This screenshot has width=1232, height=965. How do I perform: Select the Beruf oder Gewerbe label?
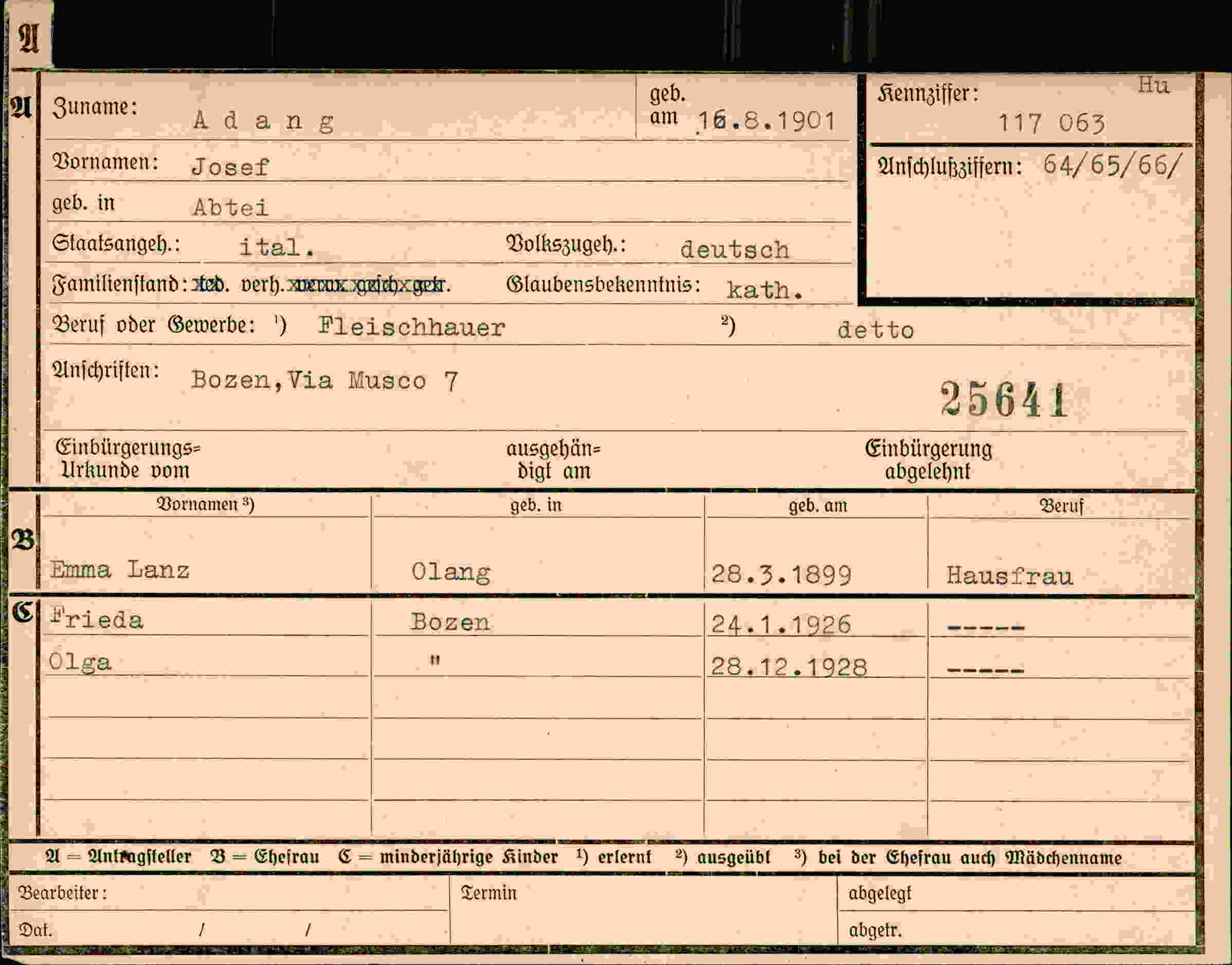click(x=154, y=325)
